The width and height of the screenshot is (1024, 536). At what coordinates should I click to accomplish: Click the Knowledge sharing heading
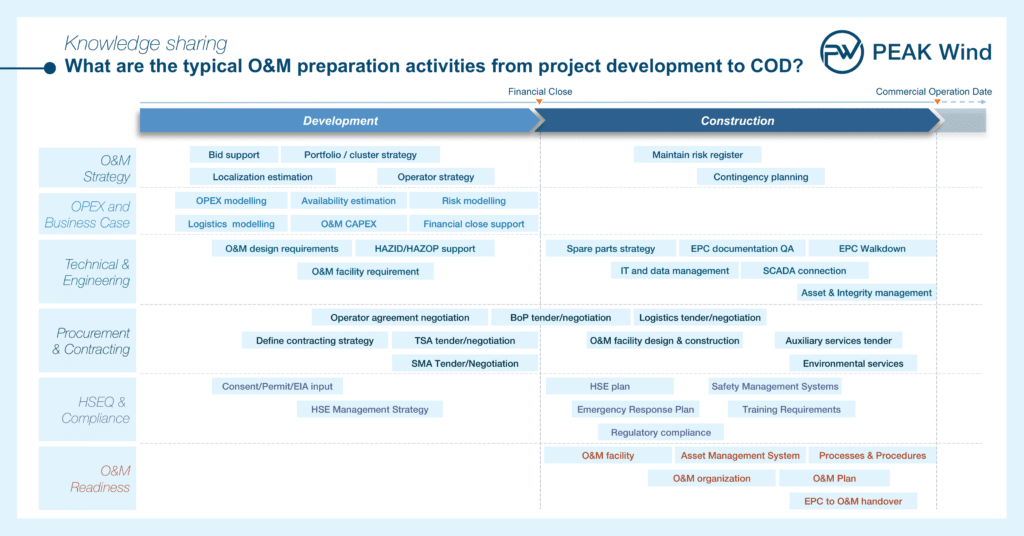[146, 43]
